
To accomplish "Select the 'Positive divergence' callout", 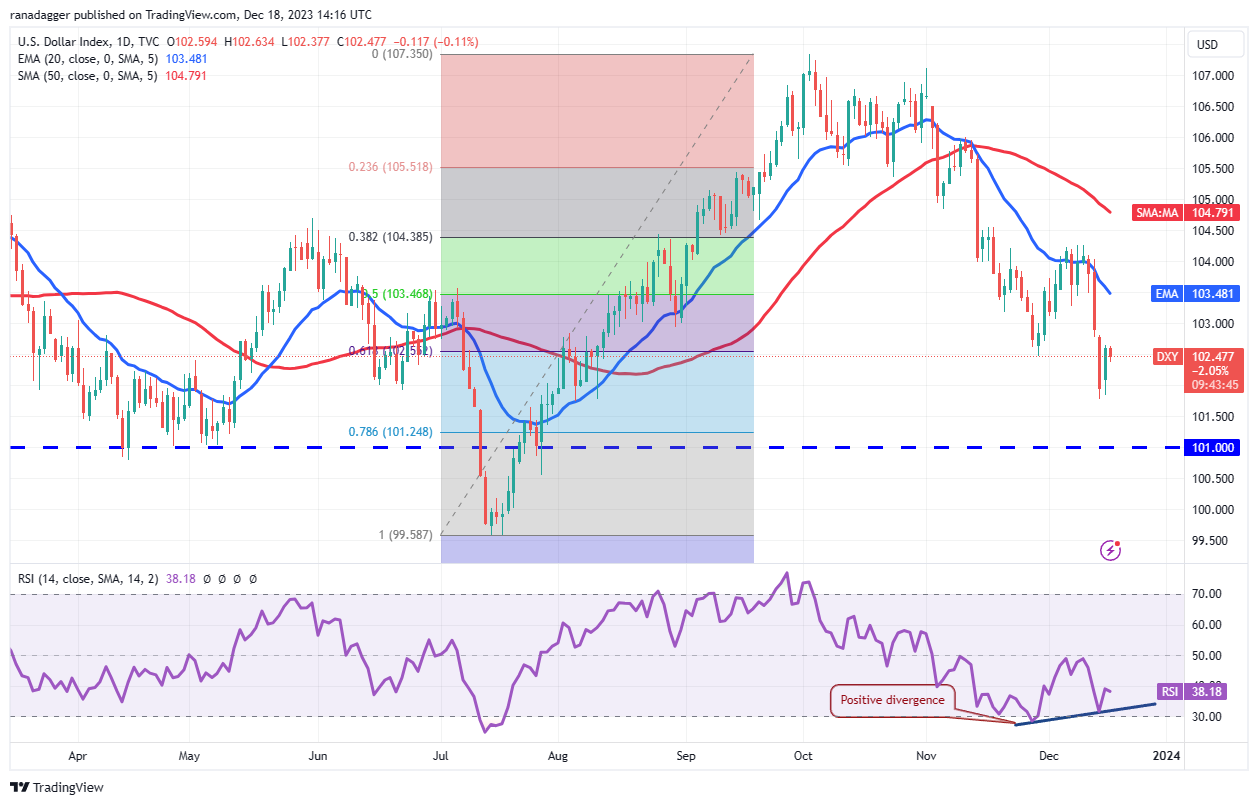I will coord(892,700).
